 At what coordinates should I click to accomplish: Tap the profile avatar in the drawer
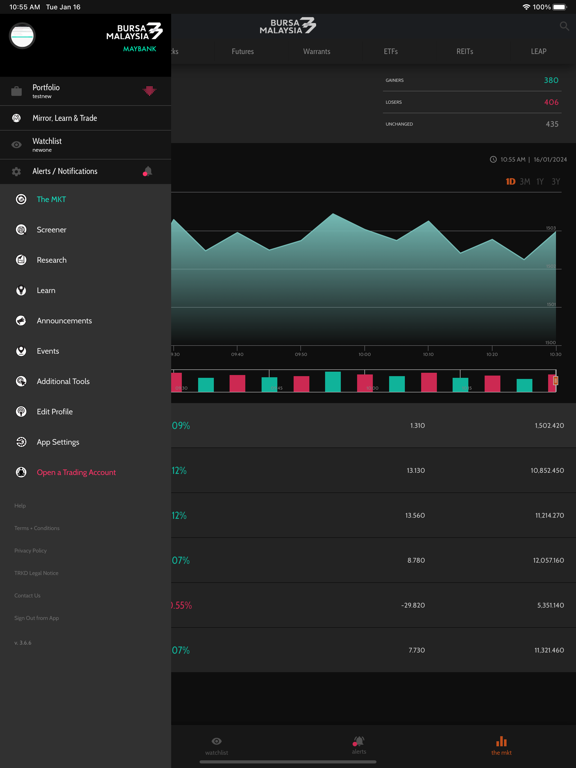coord(22,36)
